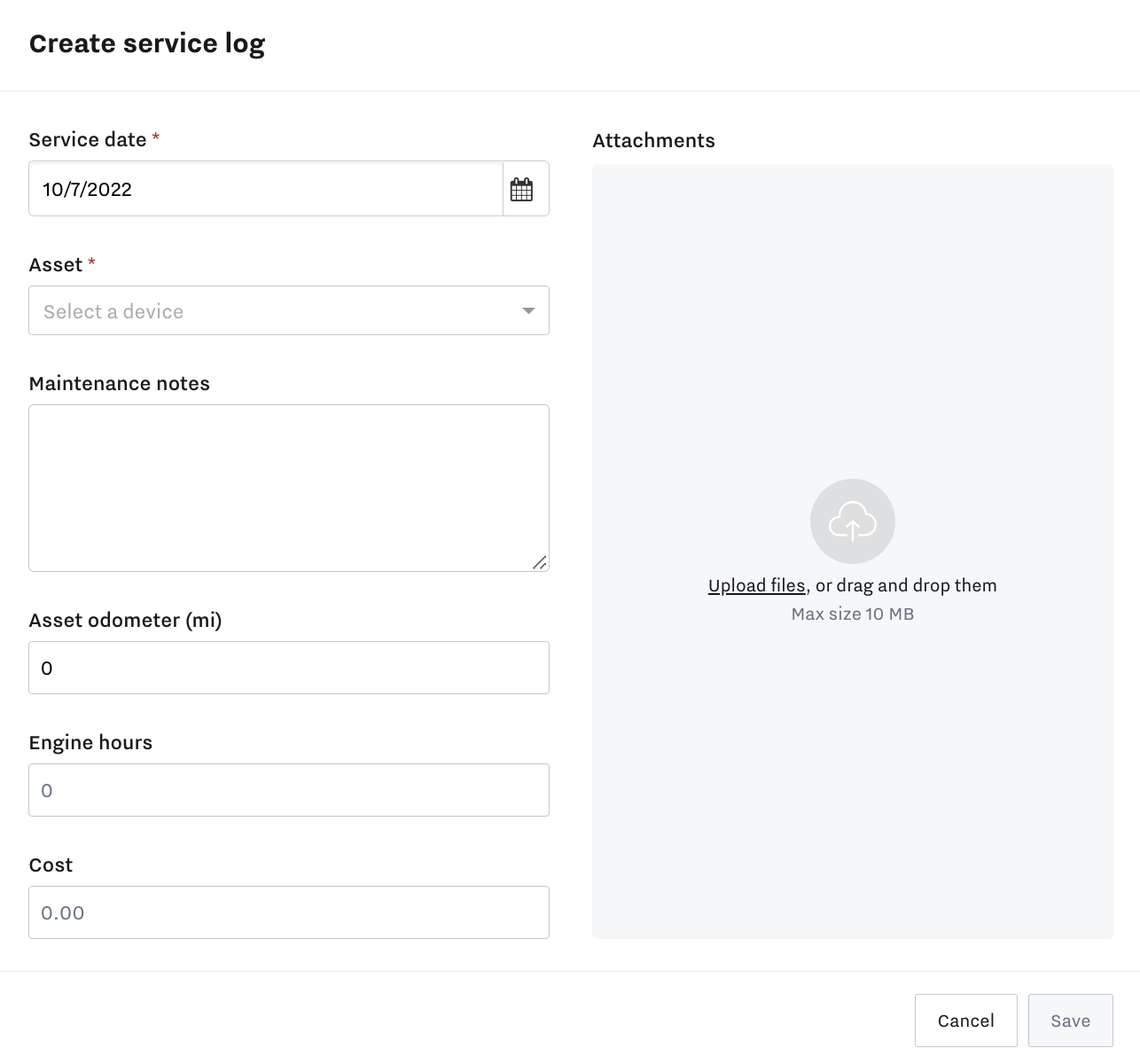Expand the Asset dropdown arrow

point(528,310)
